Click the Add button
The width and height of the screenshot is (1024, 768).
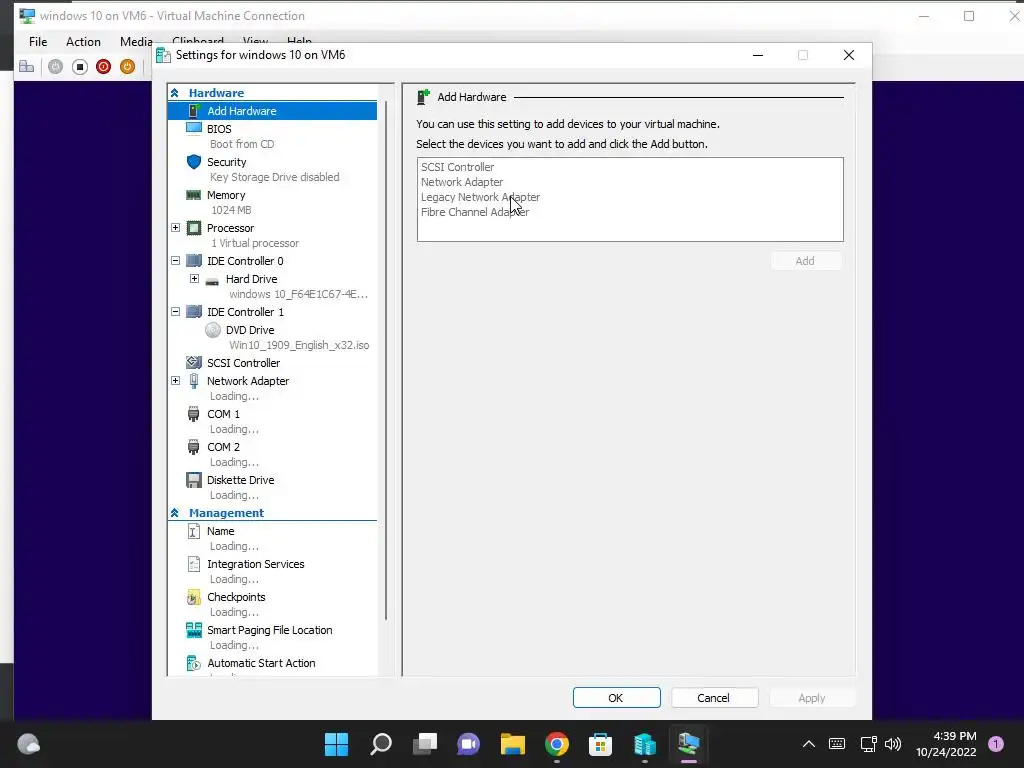[x=806, y=261]
